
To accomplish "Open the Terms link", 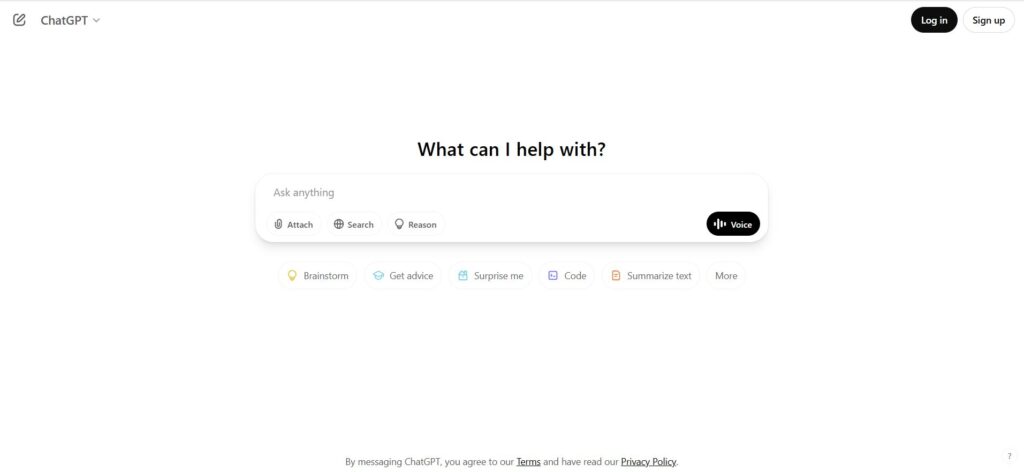I will pyautogui.click(x=528, y=462).
